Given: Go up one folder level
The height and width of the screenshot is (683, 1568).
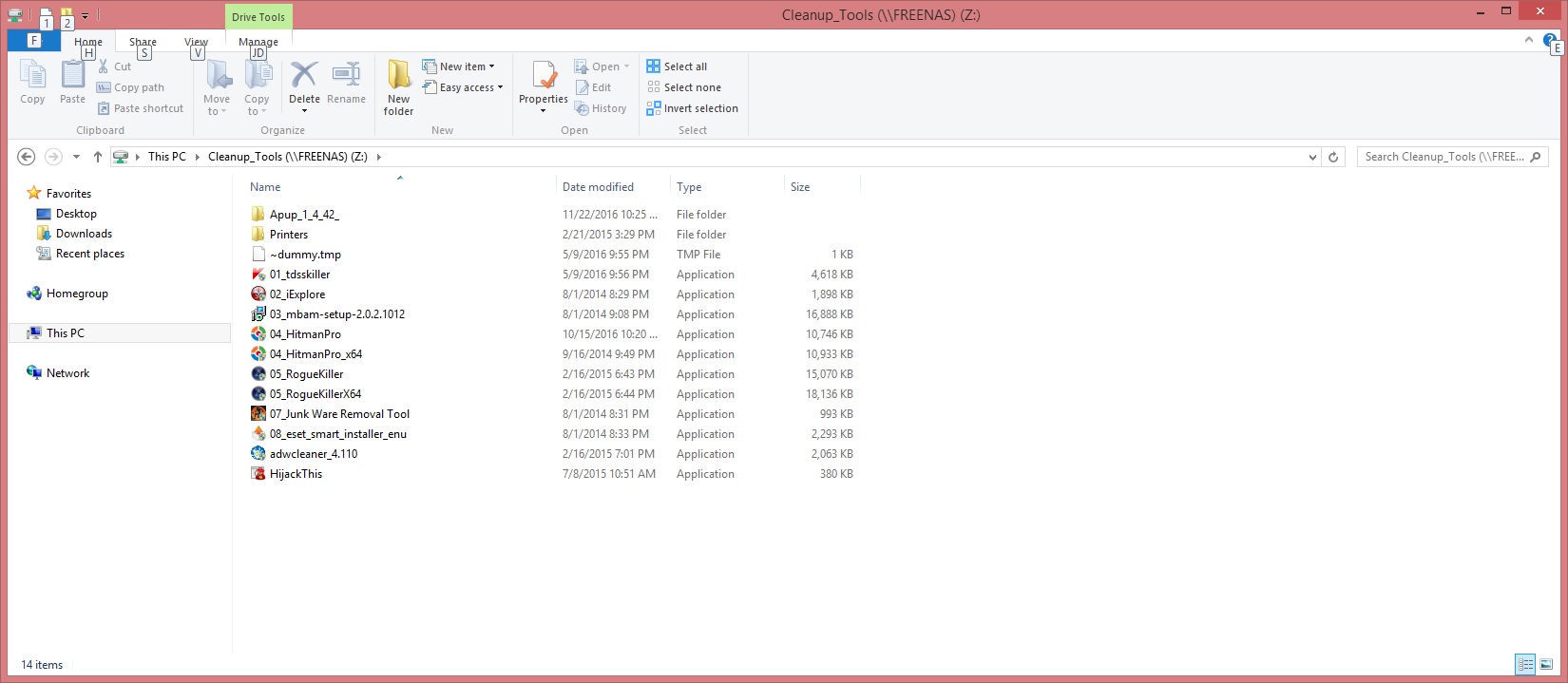Looking at the screenshot, I should (x=97, y=157).
